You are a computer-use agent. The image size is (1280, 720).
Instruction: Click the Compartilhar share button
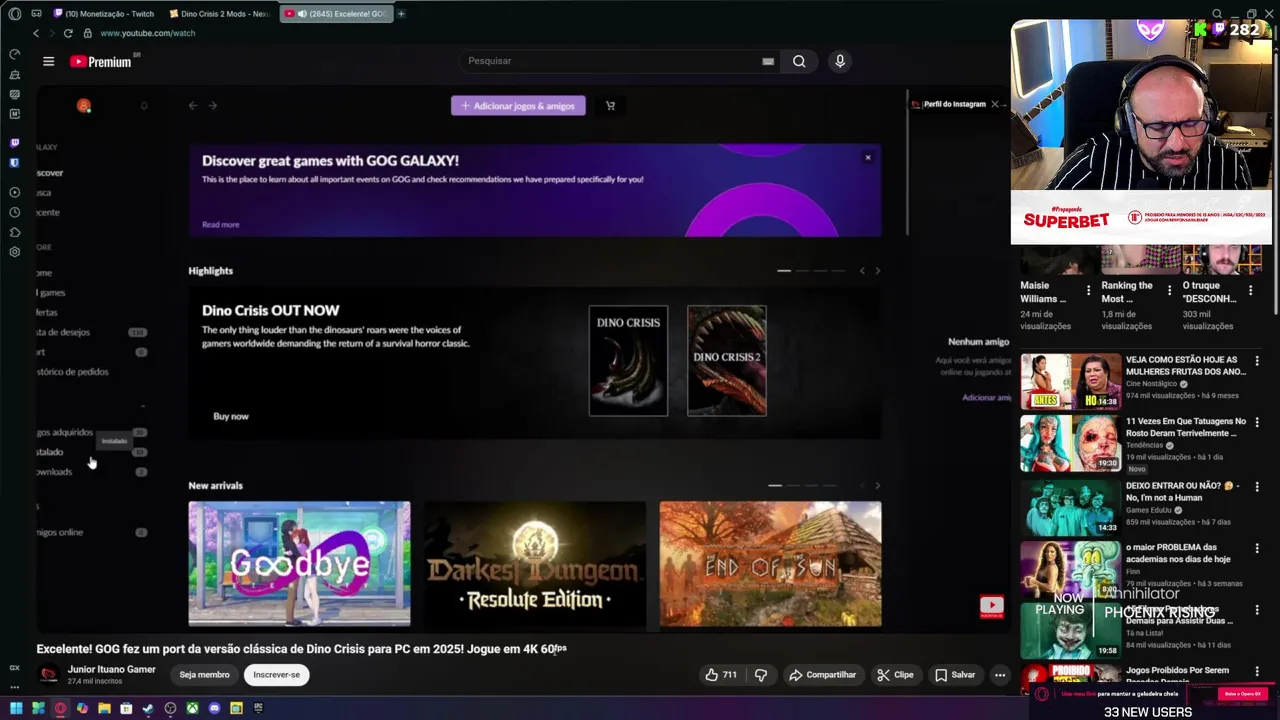point(822,675)
